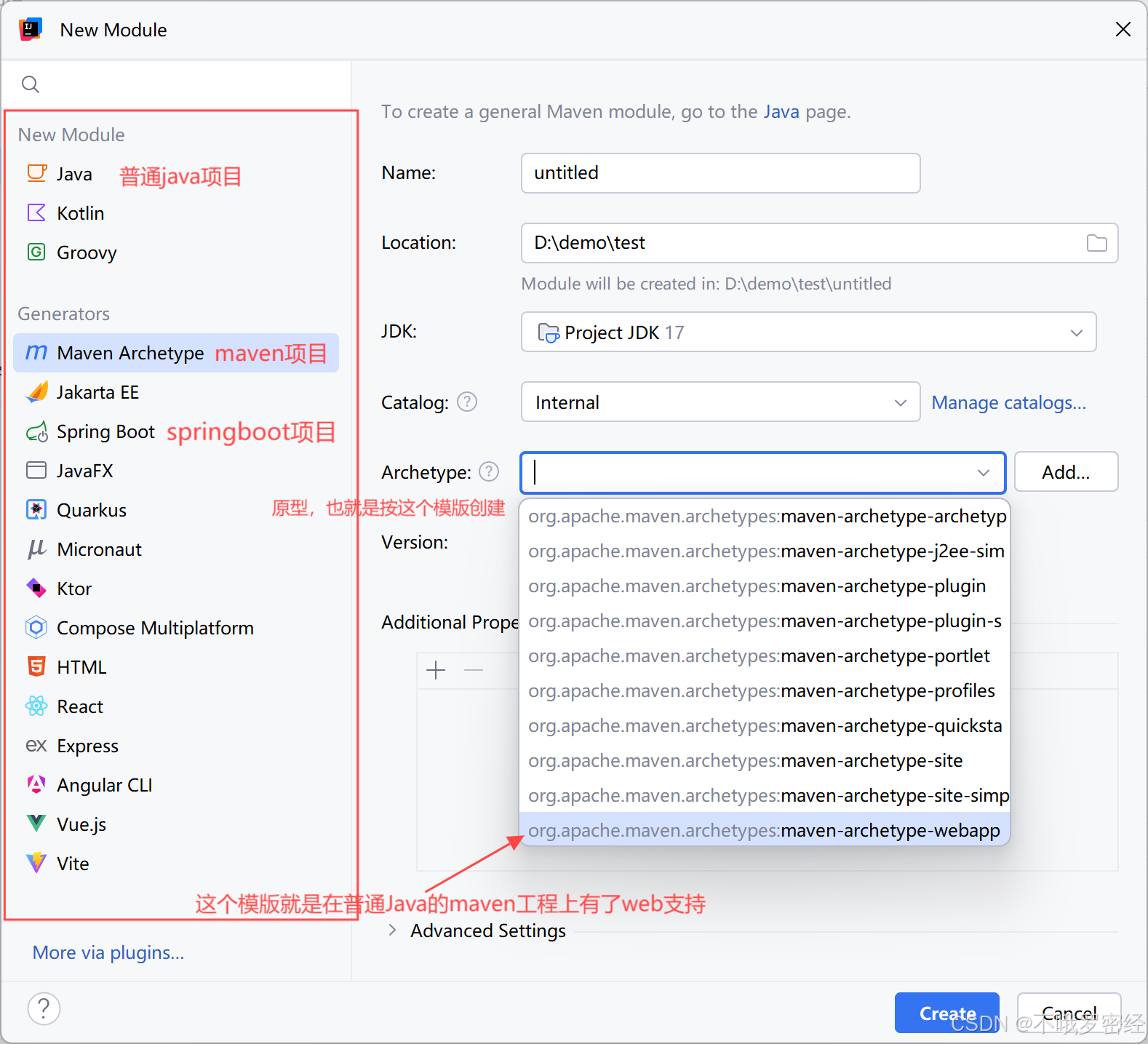Viewport: 1148px width, 1044px height.
Task: Open the JDK dropdown
Action: [x=809, y=332]
